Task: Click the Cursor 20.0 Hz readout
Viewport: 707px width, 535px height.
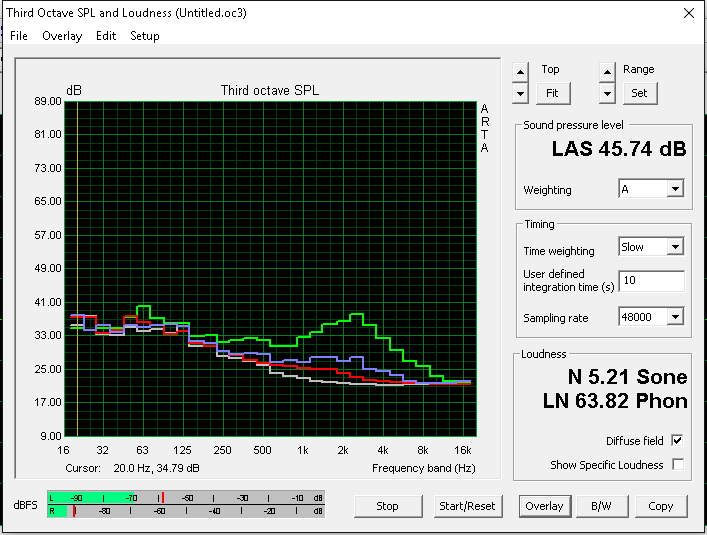Action: (133, 468)
